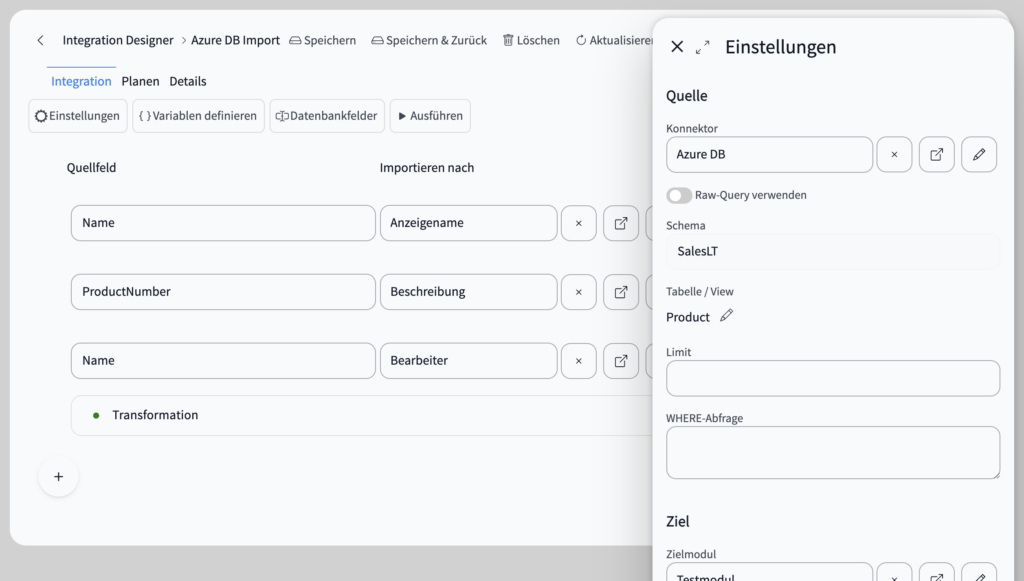Click the Ausführen button
This screenshot has height=581, width=1024.
pos(430,116)
